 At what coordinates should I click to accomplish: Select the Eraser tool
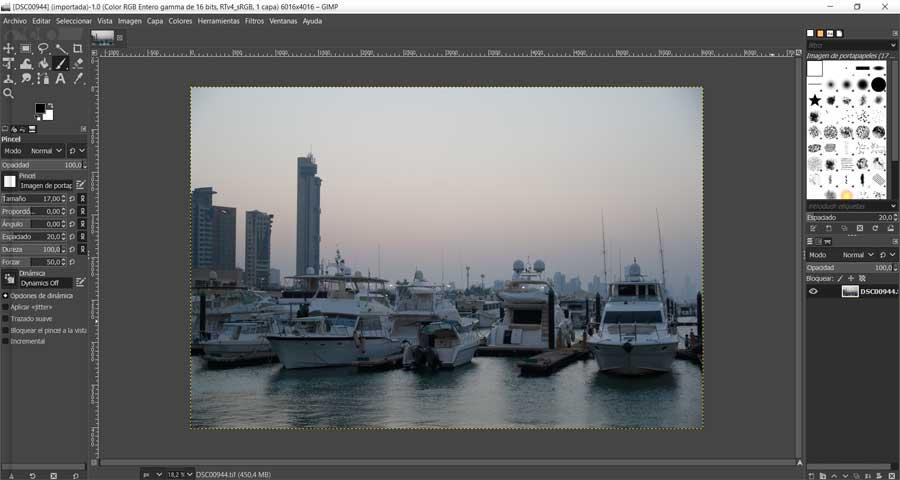point(78,63)
